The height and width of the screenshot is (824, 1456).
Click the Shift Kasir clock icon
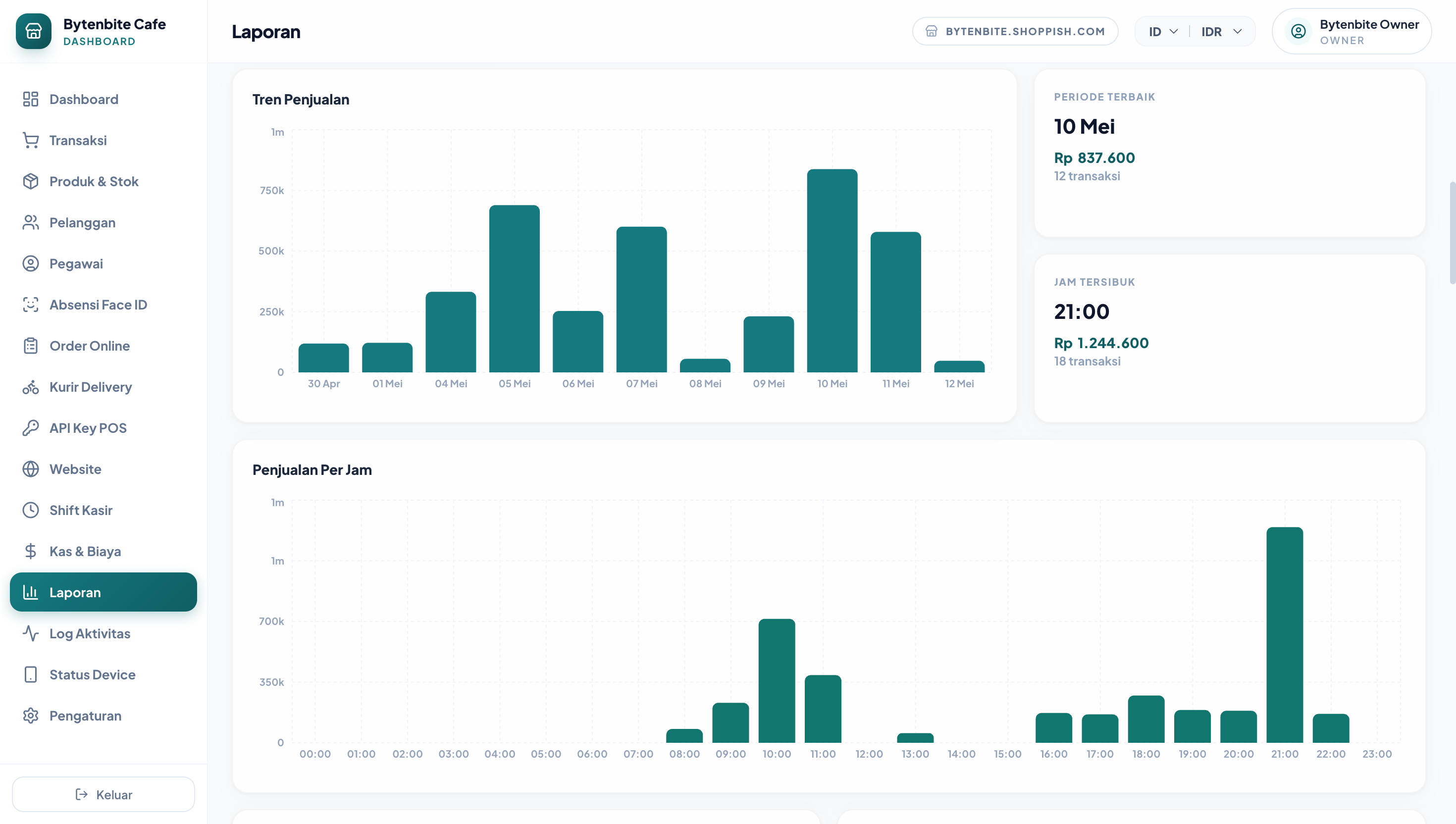(31, 510)
